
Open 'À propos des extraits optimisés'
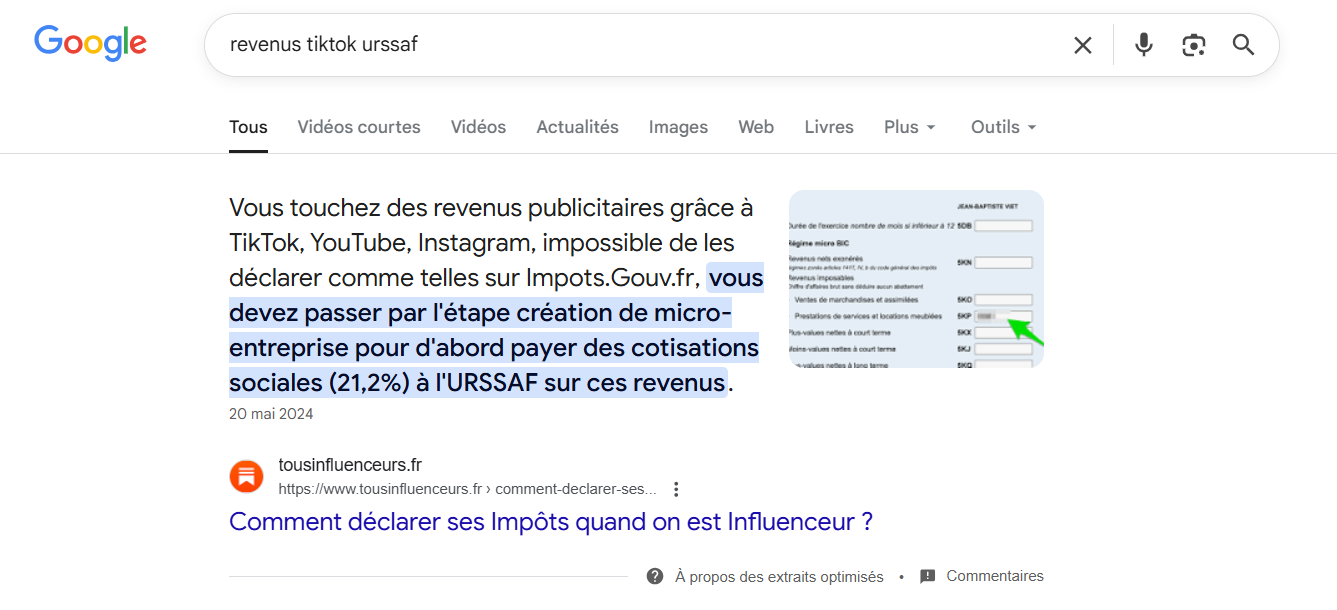click(779, 577)
